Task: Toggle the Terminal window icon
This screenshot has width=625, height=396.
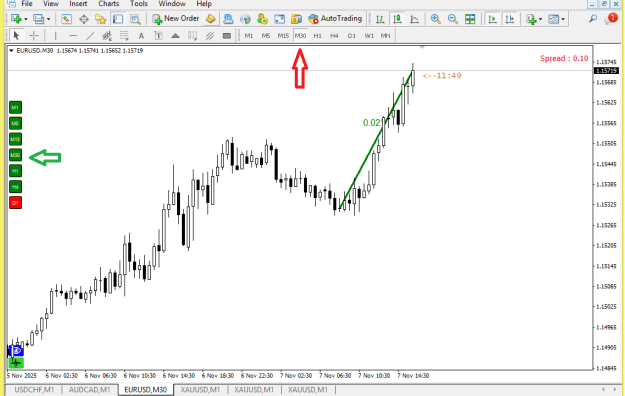Action: click(118, 19)
